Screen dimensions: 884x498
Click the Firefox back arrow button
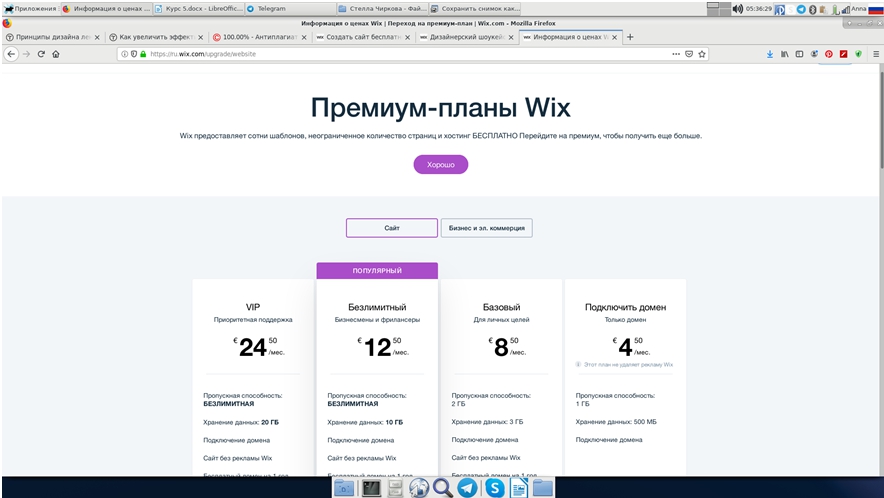11,54
